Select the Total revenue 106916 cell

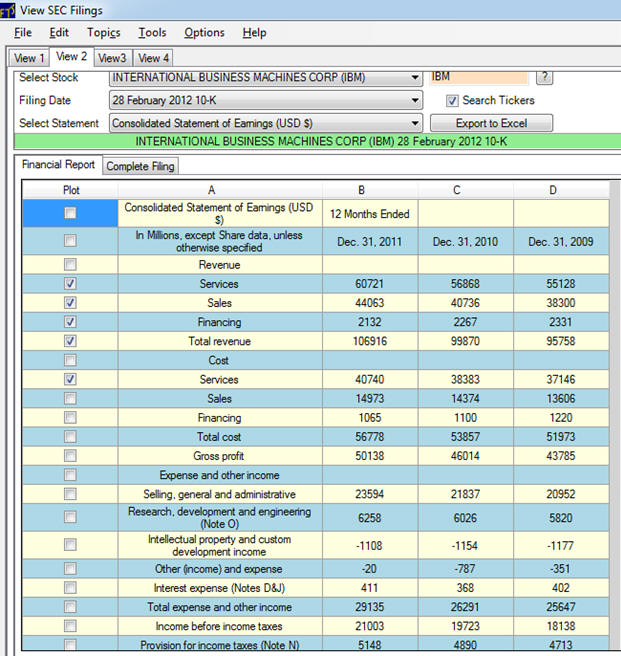370,341
